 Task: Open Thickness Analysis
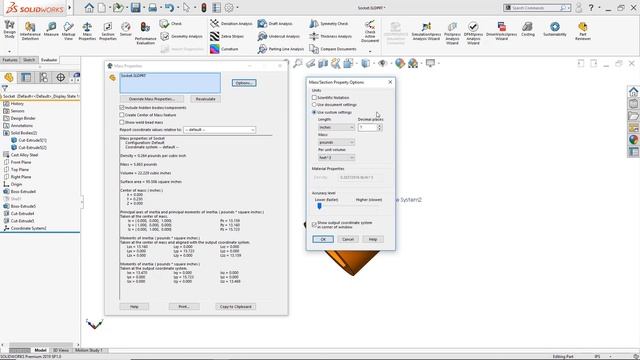click(331, 36)
